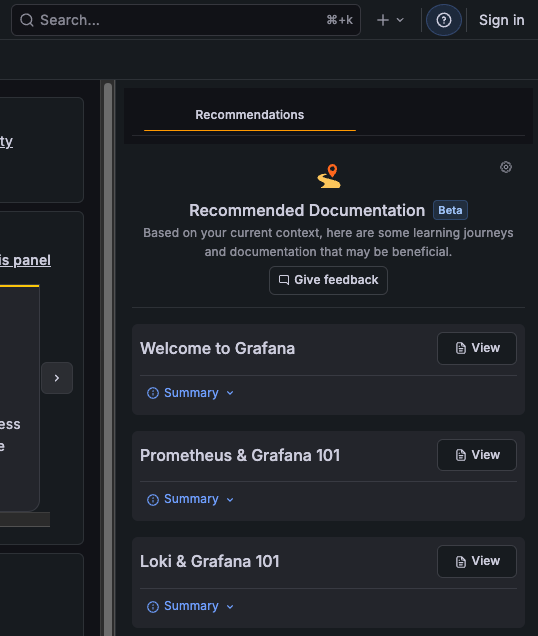The image size is (538, 636).
Task: Click the Sign in link
Action: click(x=501, y=20)
